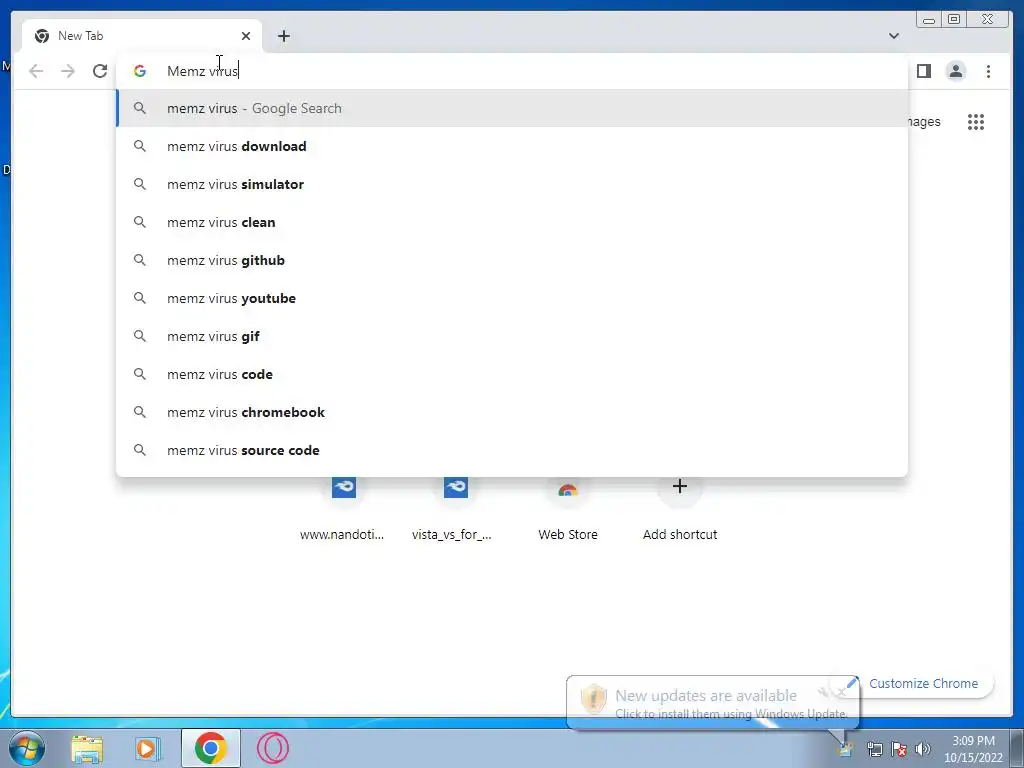Click the Google logo icon in the address bar
The height and width of the screenshot is (768, 1024).
(x=140, y=71)
